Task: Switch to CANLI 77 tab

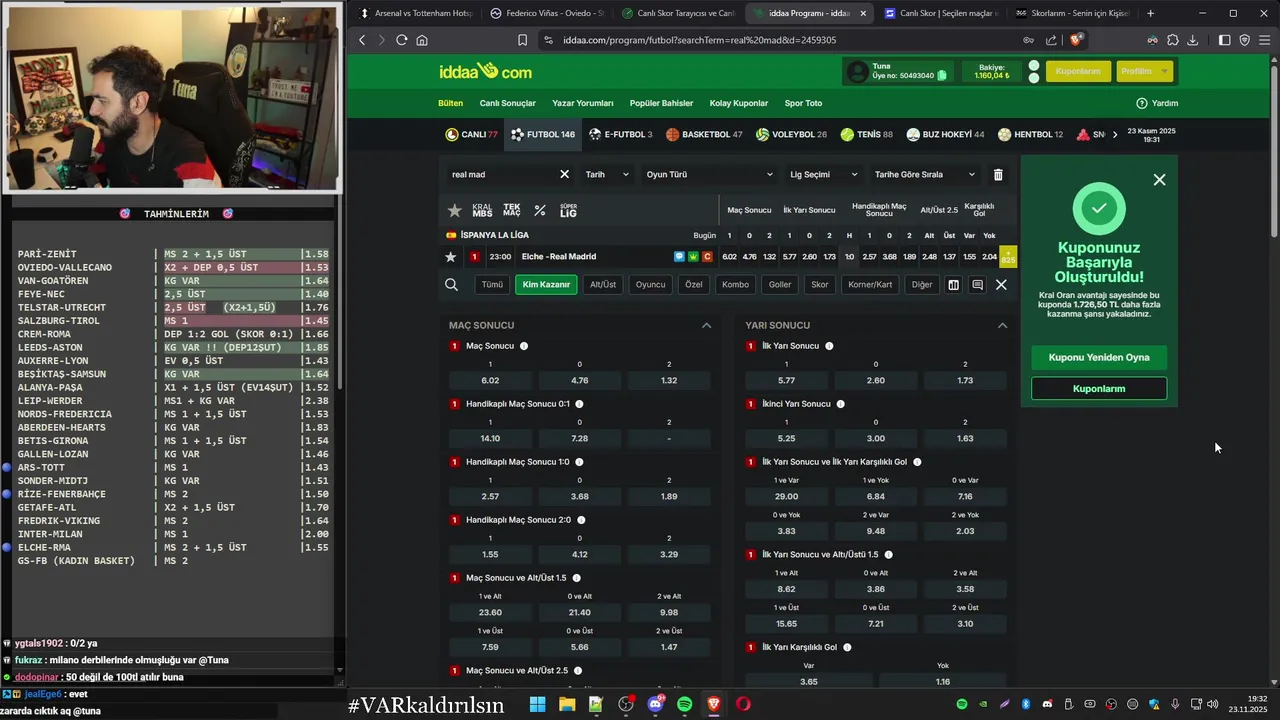Action: click(471, 134)
